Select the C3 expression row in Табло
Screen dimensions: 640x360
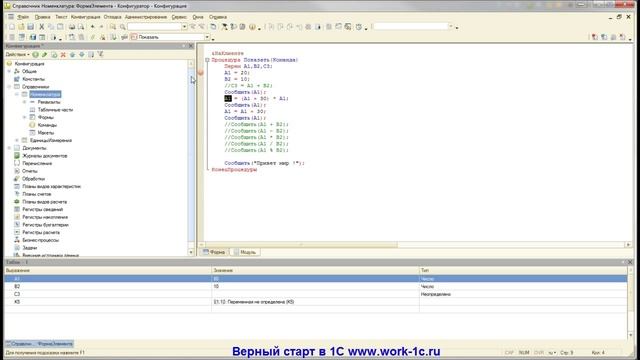[x=316, y=294]
